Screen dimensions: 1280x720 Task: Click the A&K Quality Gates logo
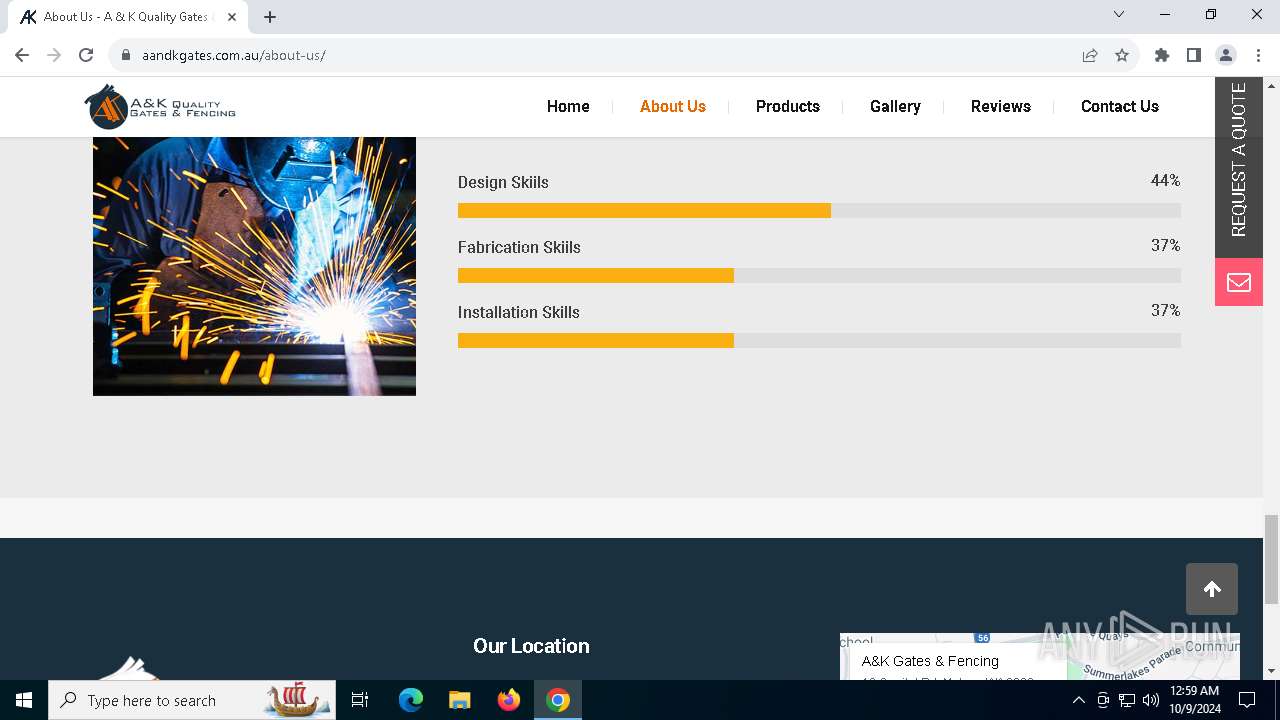click(160, 106)
